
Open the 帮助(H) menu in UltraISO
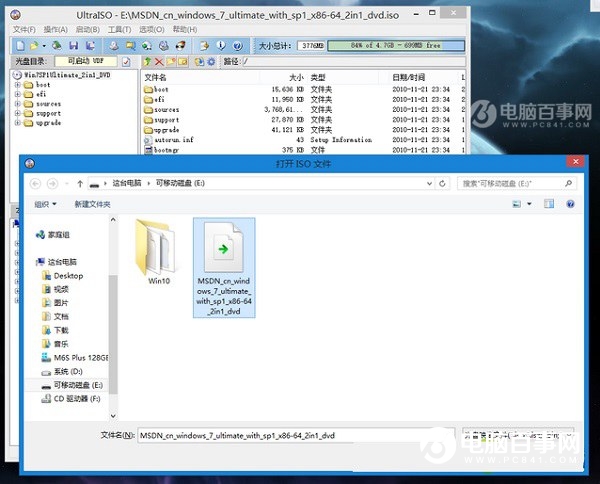[185, 29]
